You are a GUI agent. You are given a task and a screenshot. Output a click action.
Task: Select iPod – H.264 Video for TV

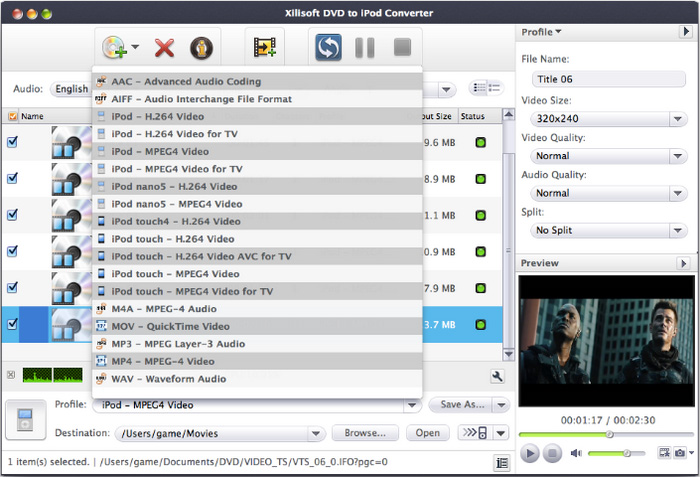point(257,134)
